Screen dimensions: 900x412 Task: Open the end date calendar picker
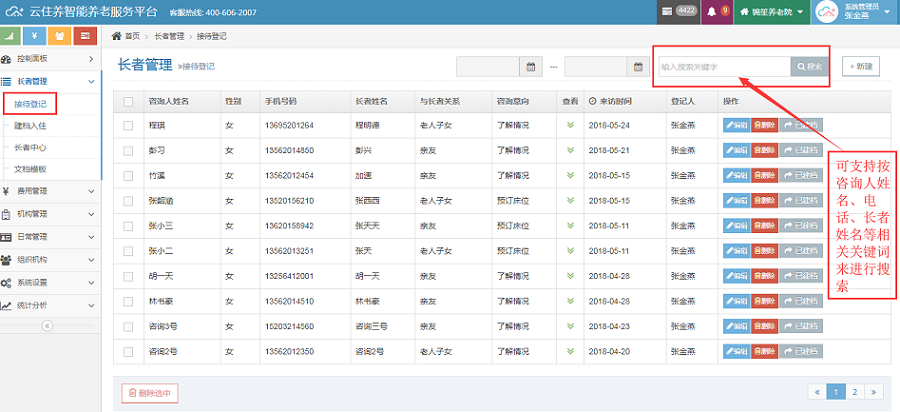pyautogui.click(x=638, y=67)
